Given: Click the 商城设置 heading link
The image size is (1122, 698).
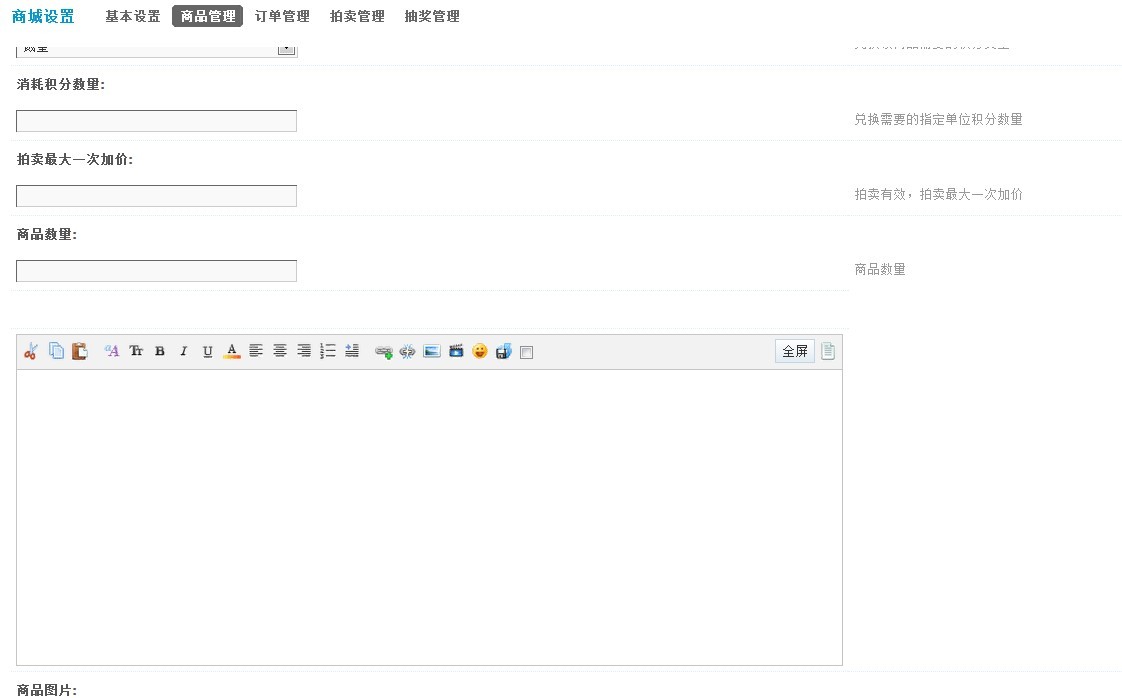Looking at the screenshot, I should tap(43, 16).
